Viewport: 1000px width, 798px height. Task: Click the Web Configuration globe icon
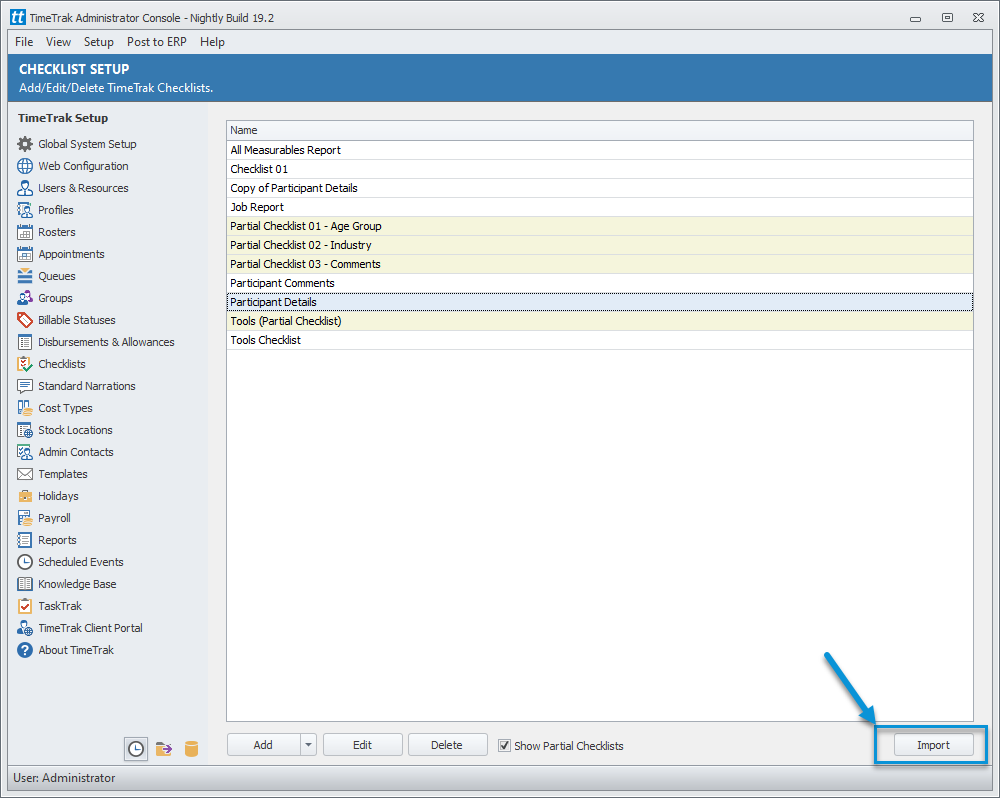point(25,166)
